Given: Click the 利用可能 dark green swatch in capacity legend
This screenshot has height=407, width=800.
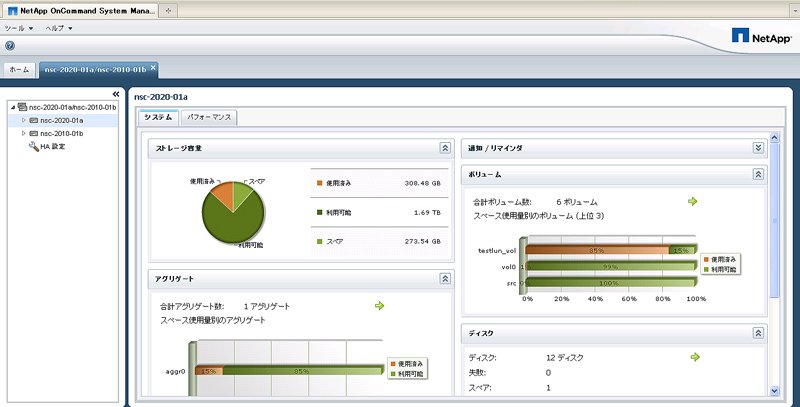Looking at the screenshot, I should point(319,213).
